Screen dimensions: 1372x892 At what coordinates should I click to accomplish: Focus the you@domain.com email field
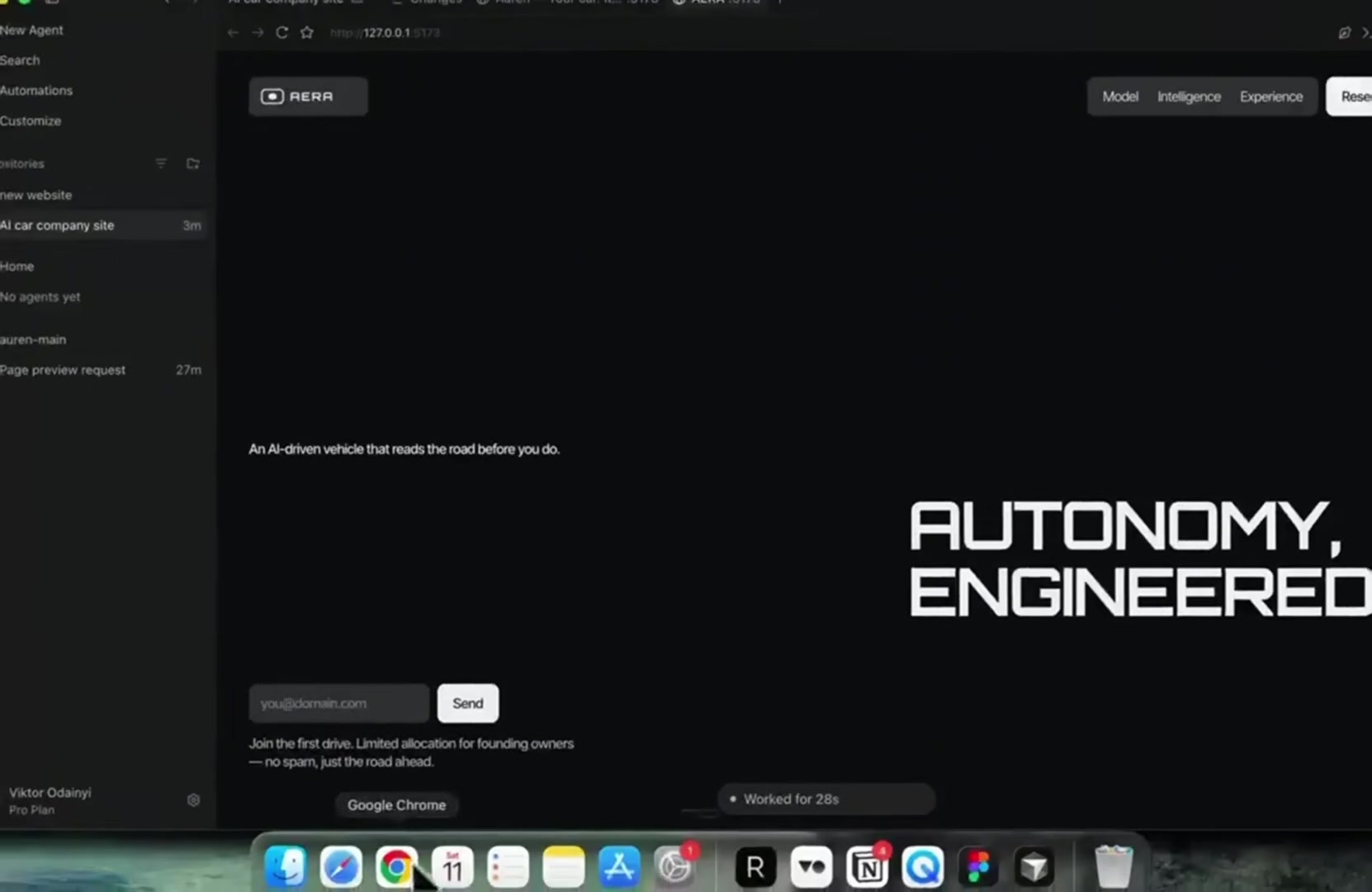coord(339,704)
